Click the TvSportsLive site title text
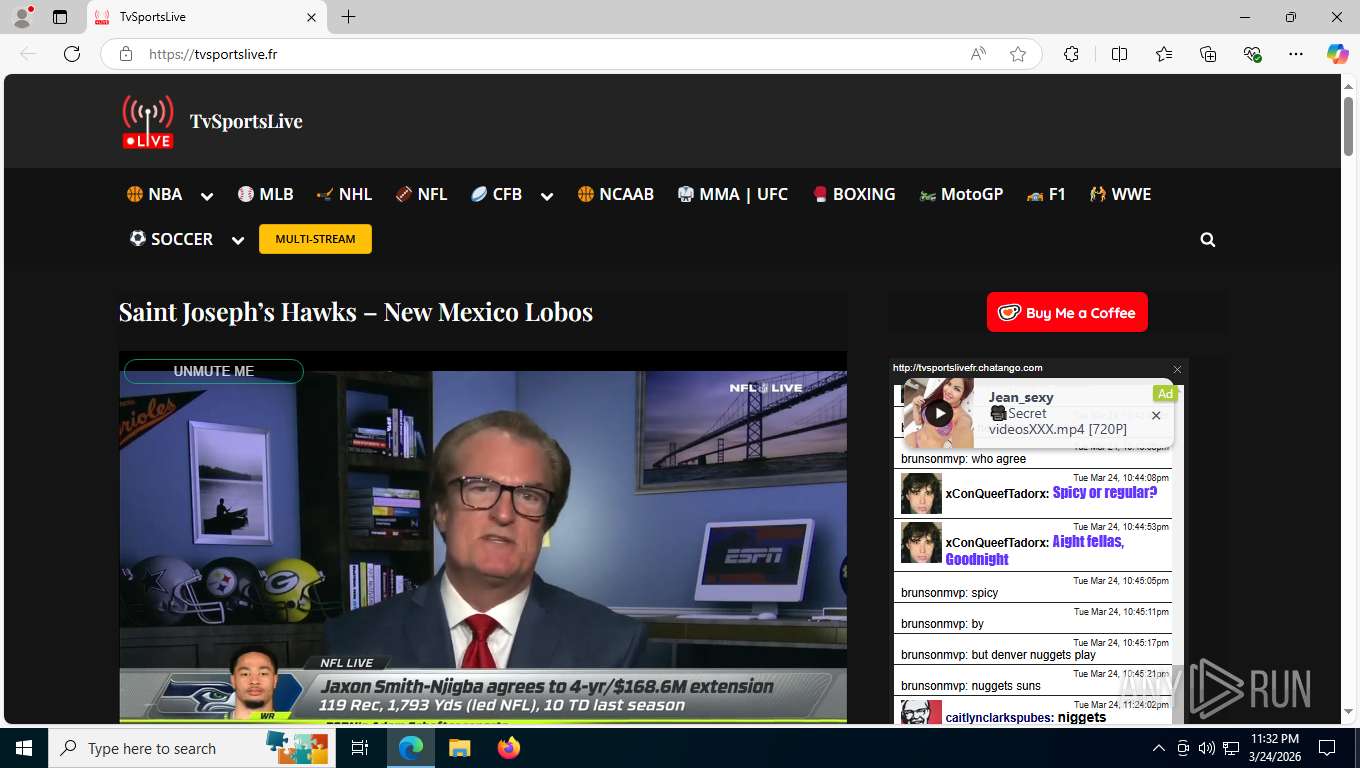Screen dimensions: 1360x768 pos(246,121)
